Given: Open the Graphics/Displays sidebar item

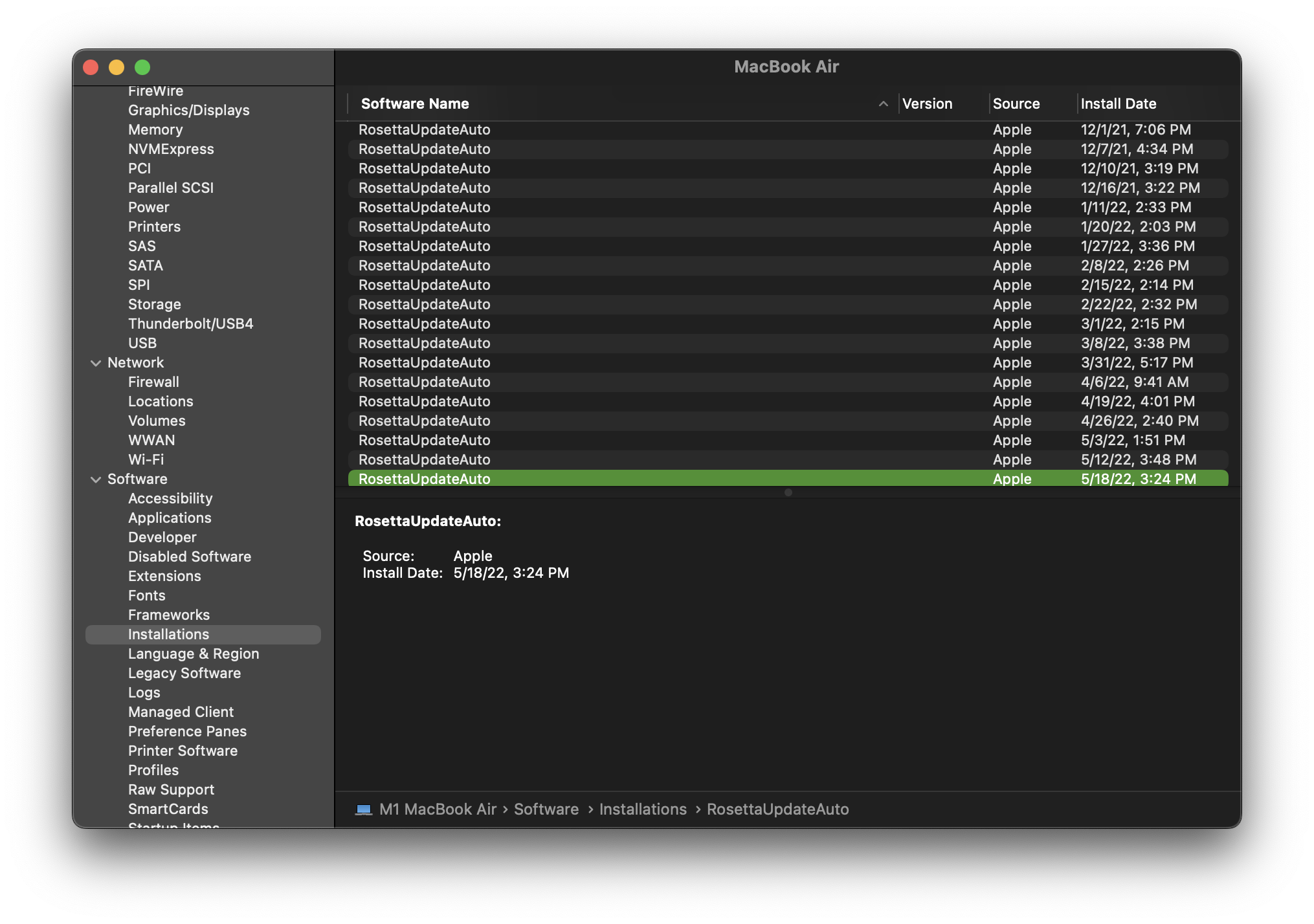Looking at the screenshot, I should coord(188,111).
